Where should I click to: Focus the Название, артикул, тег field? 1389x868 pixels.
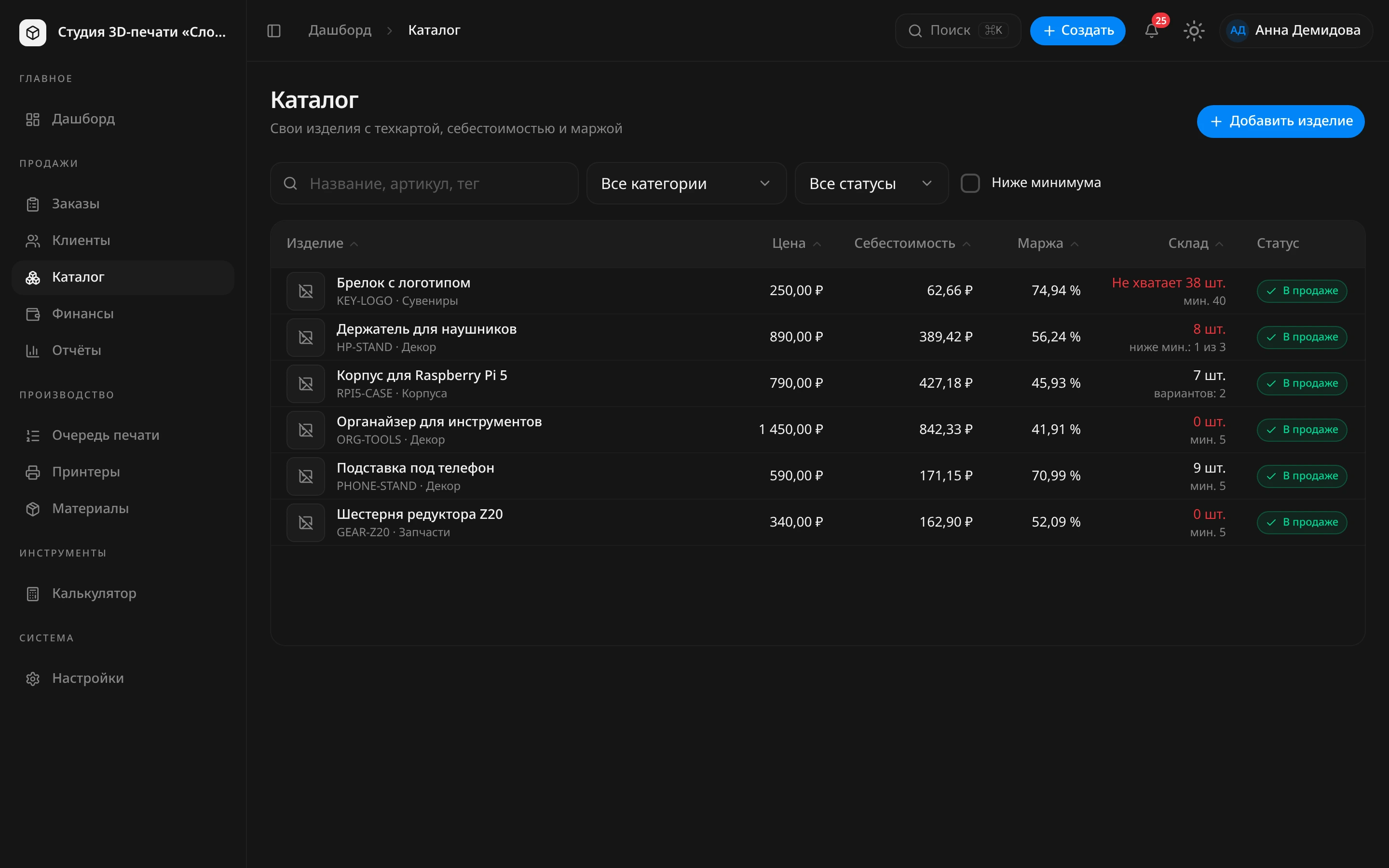click(x=424, y=183)
